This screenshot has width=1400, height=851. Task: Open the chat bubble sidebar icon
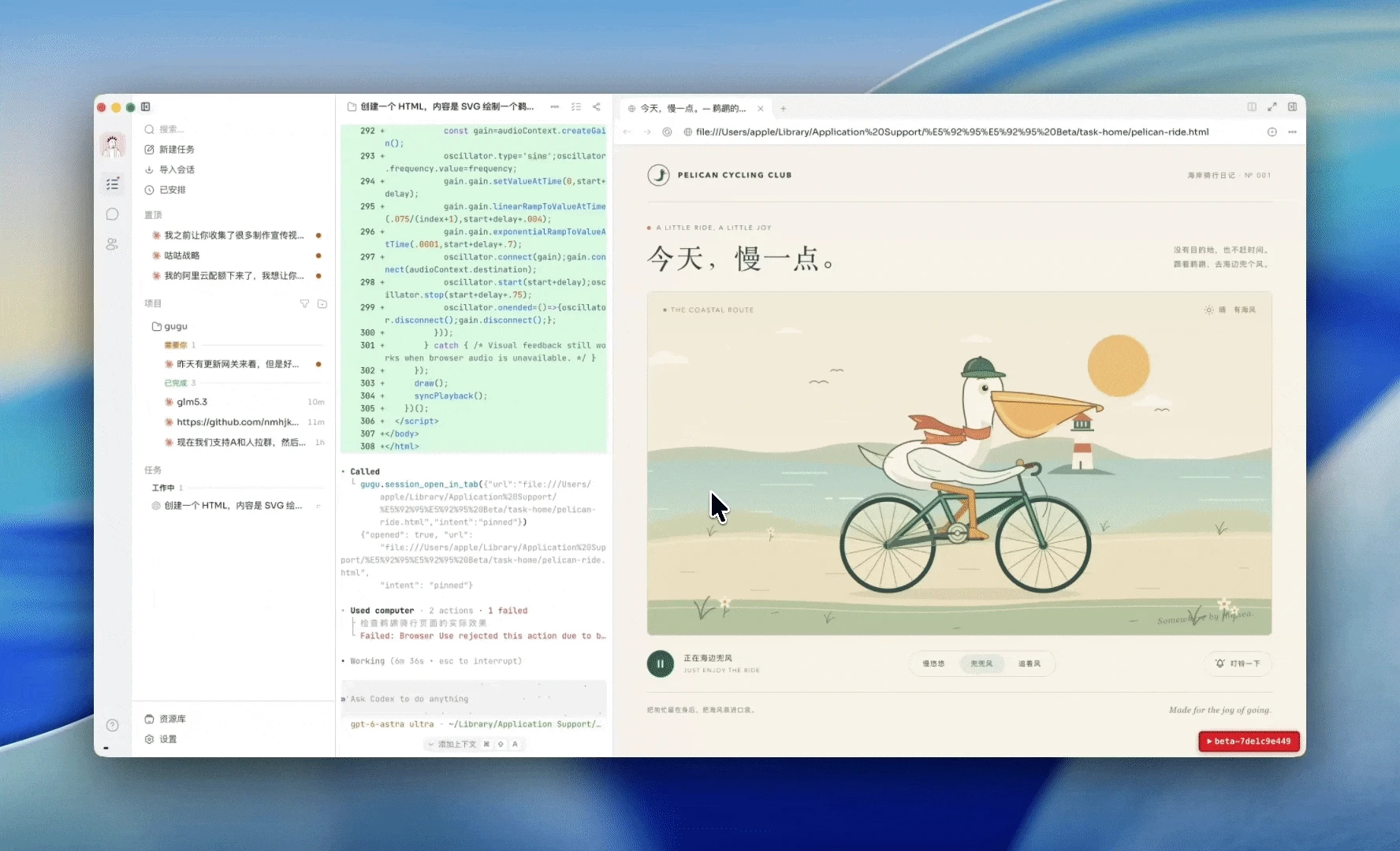click(113, 214)
